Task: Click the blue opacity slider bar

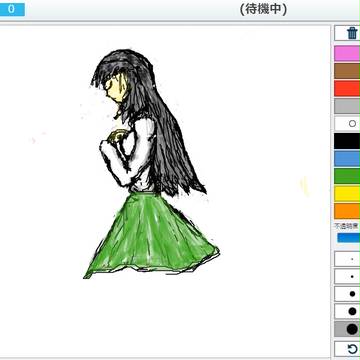Action: point(349,238)
